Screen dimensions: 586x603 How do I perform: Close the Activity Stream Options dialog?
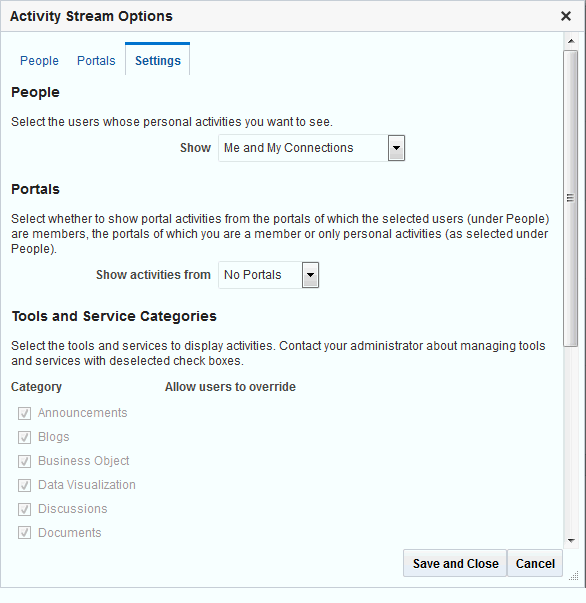click(566, 16)
